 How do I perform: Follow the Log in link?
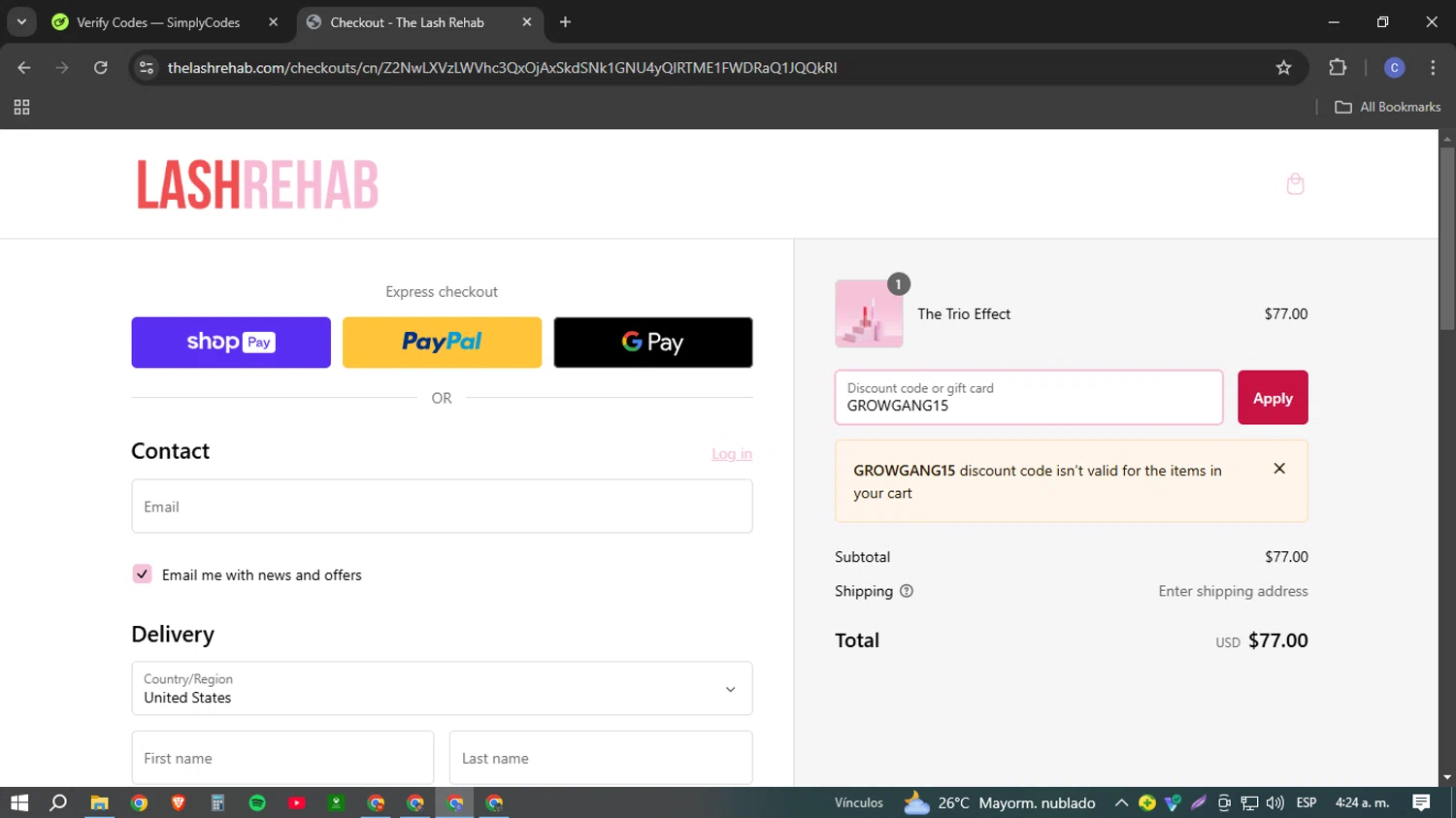pyautogui.click(x=732, y=453)
